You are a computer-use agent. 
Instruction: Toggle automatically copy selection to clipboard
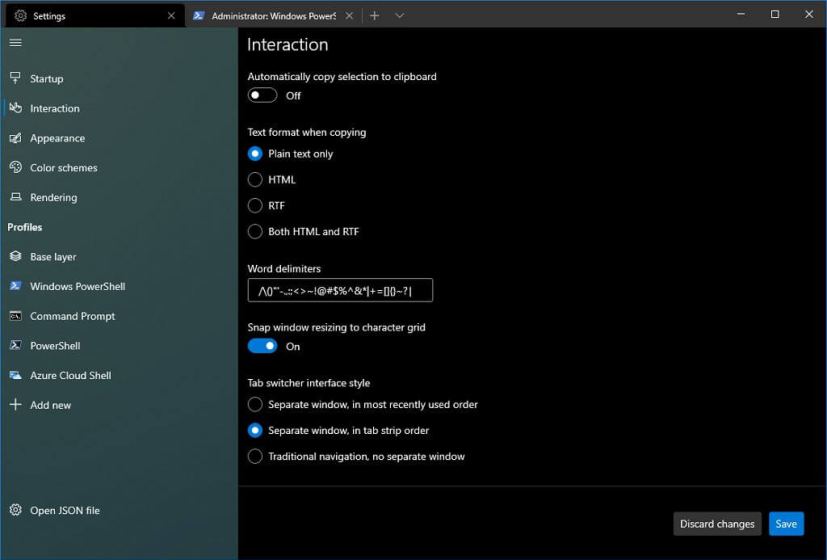click(262, 95)
